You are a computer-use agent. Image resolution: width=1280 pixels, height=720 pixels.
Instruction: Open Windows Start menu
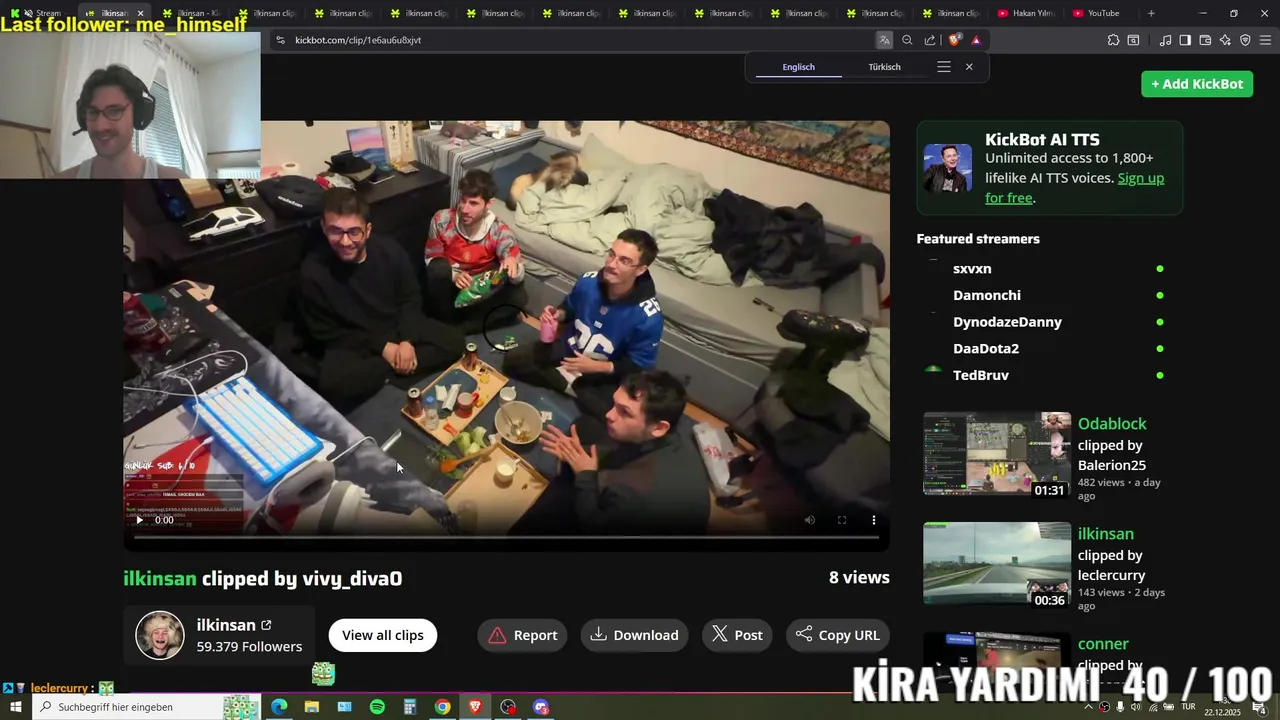click(15, 707)
